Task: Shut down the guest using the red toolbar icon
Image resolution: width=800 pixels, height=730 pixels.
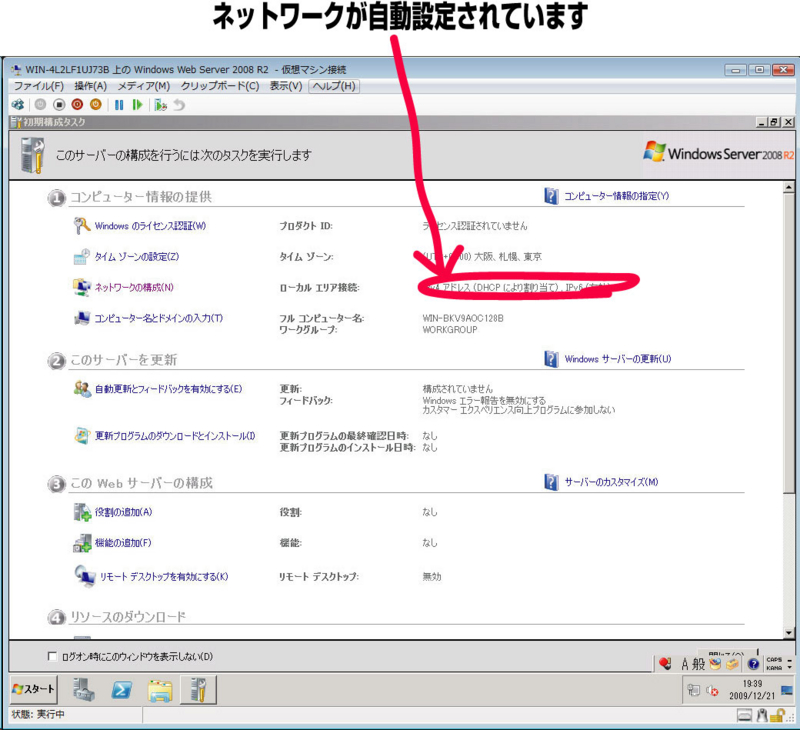Action: (x=77, y=104)
